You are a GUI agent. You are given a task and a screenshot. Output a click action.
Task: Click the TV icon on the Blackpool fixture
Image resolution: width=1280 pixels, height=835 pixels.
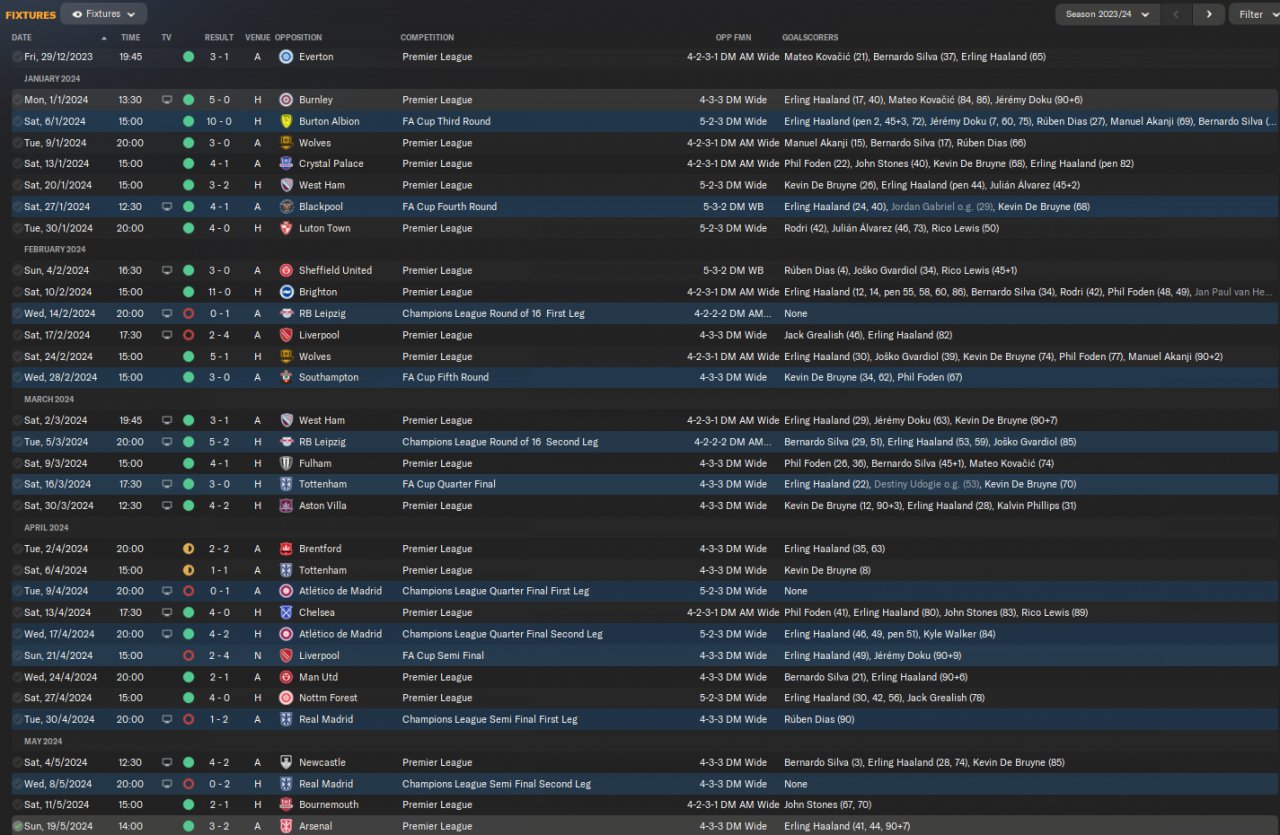pyautogui.click(x=167, y=207)
